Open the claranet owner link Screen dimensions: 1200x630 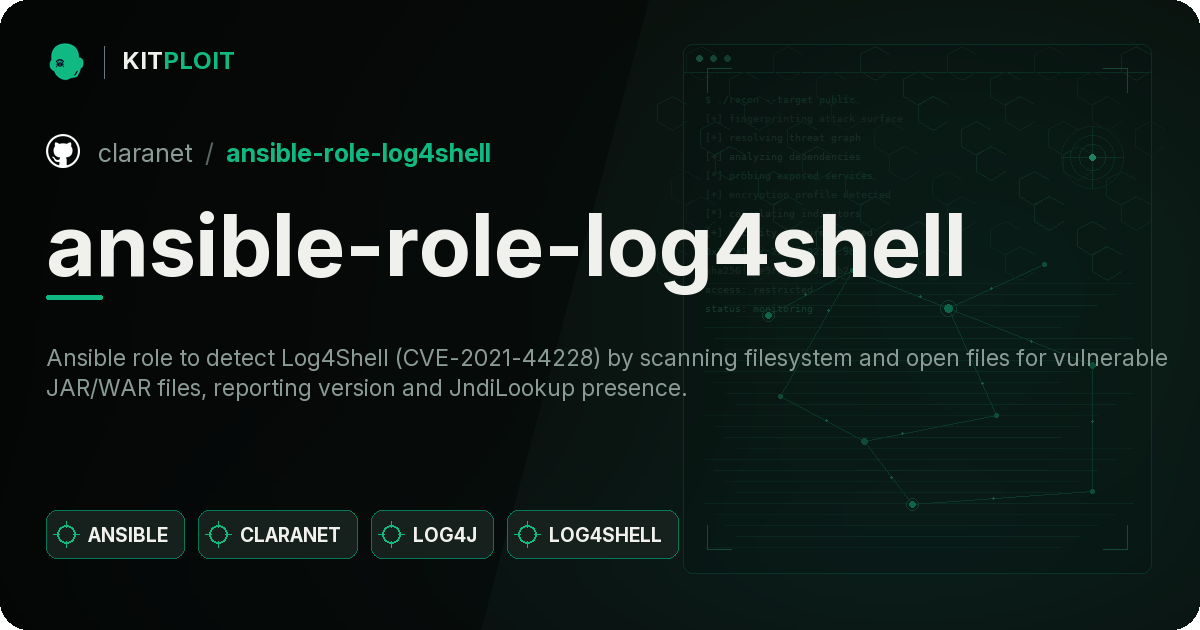tap(145, 153)
